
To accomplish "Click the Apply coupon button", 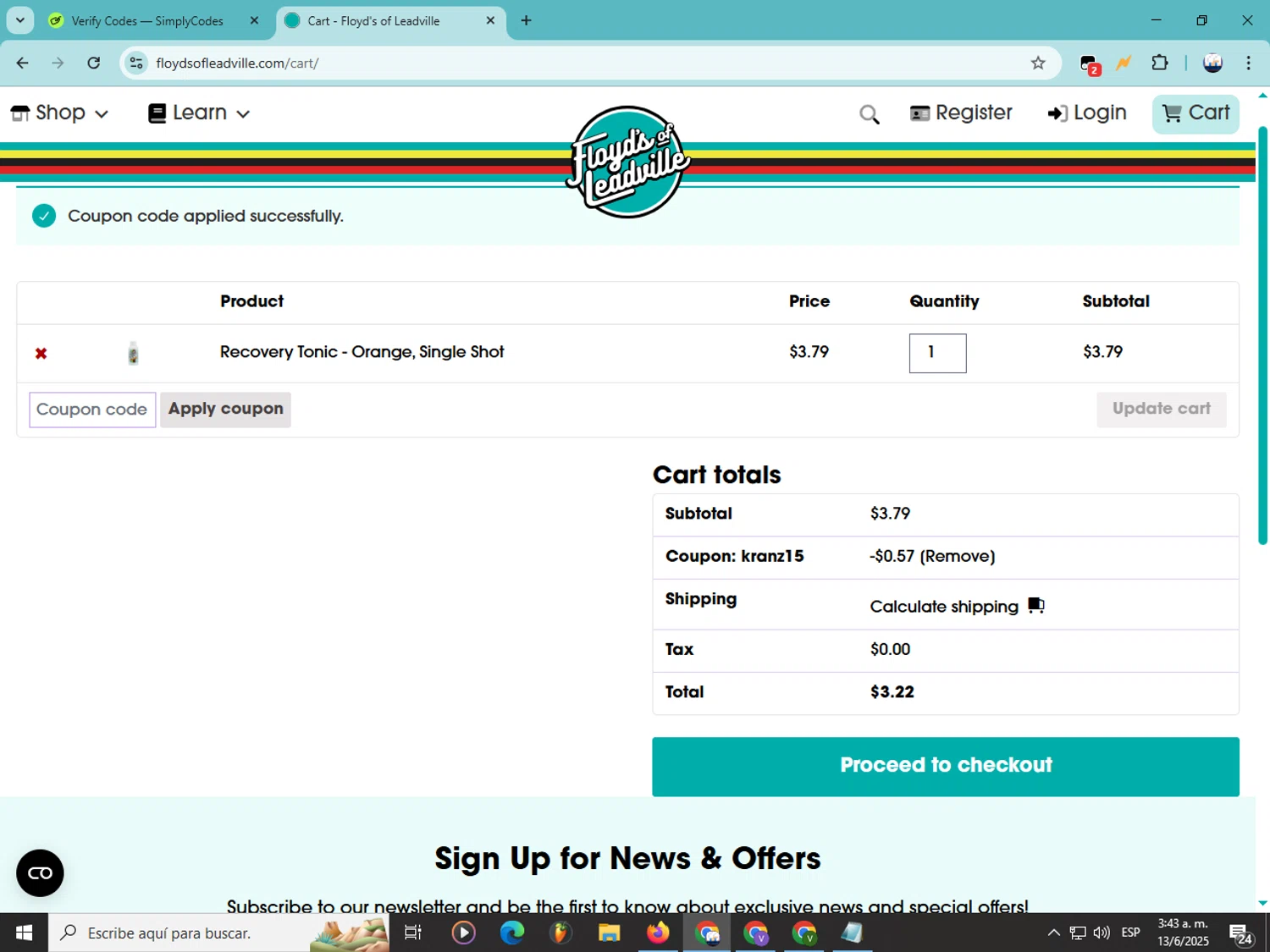I will tap(225, 410).
